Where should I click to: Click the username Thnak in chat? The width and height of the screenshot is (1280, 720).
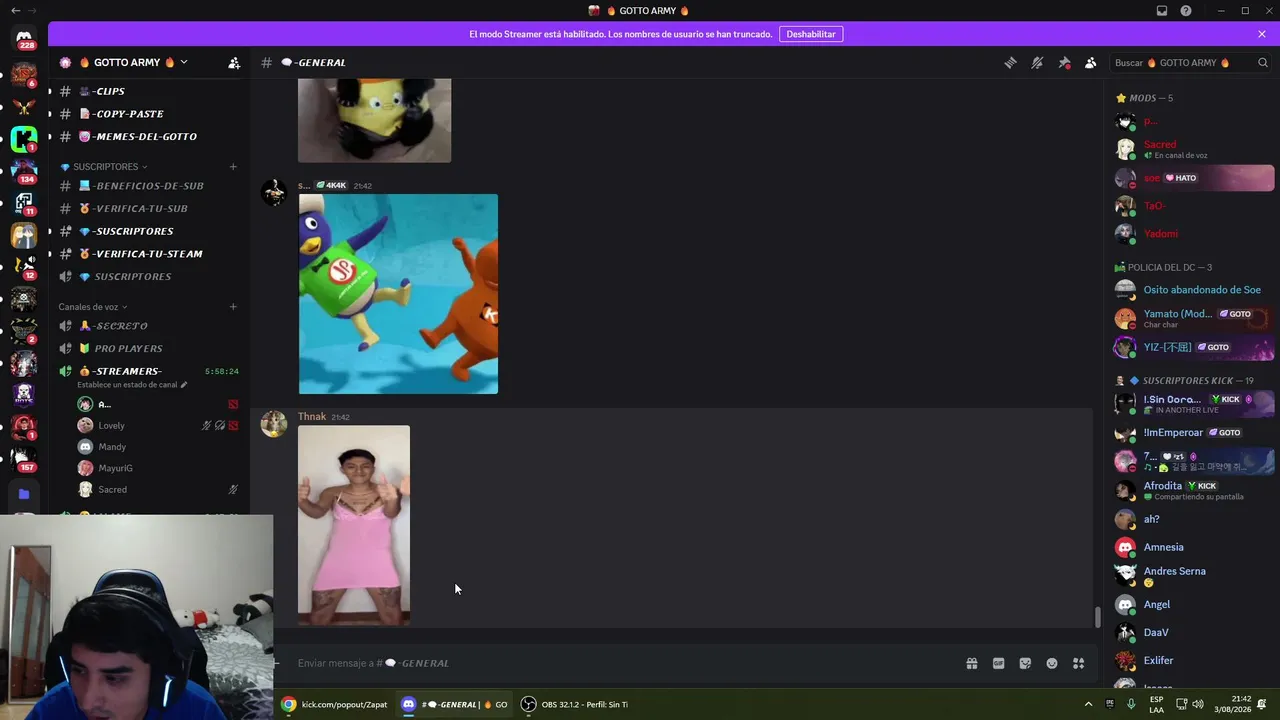pos(312,417)
